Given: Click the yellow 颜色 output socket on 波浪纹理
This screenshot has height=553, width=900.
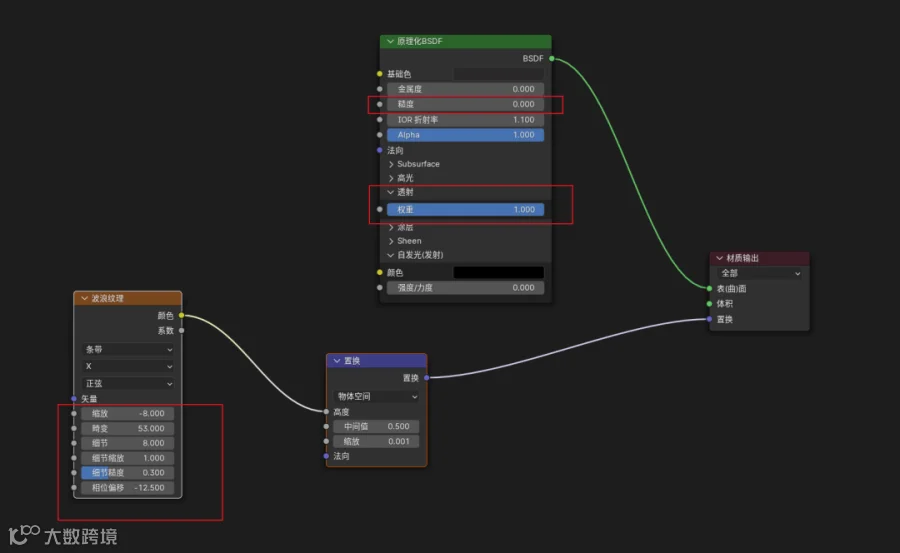Looking at the screenshot, I should pos(181,315).
